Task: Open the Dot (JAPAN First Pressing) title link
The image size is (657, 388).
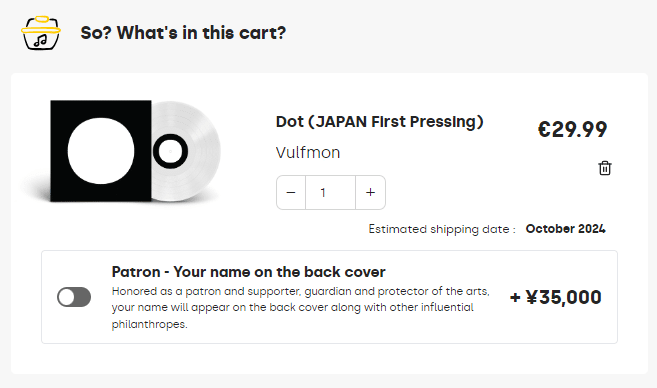Action: (x=380, y=122)
